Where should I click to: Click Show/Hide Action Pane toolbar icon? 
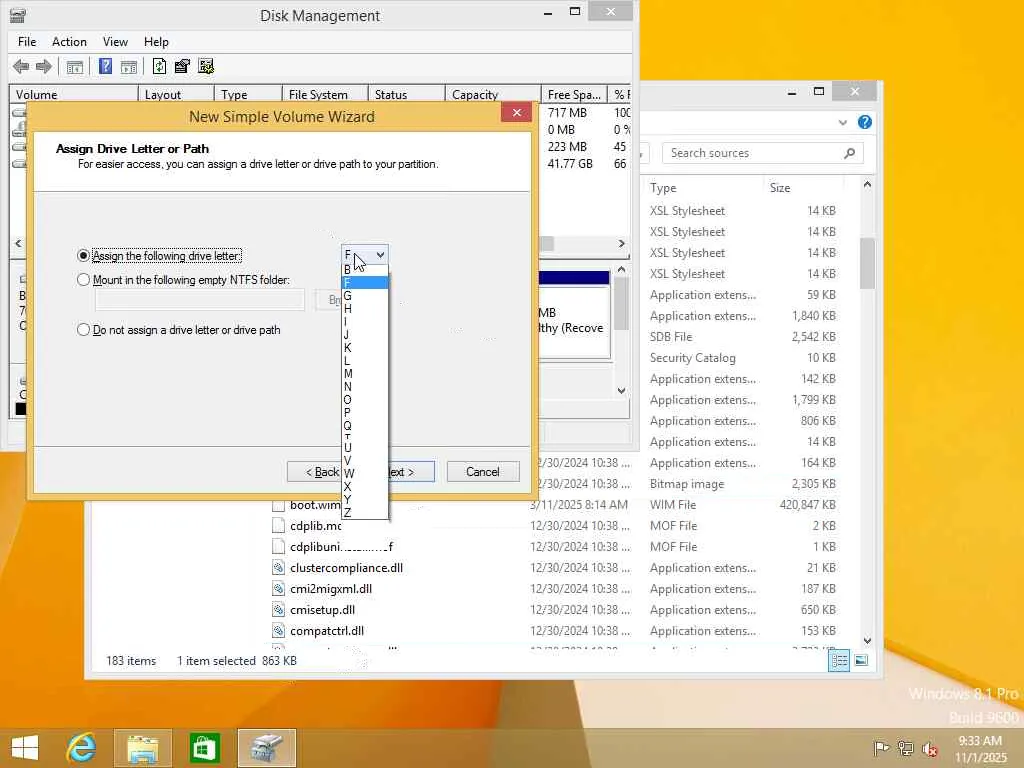point(129,67)
